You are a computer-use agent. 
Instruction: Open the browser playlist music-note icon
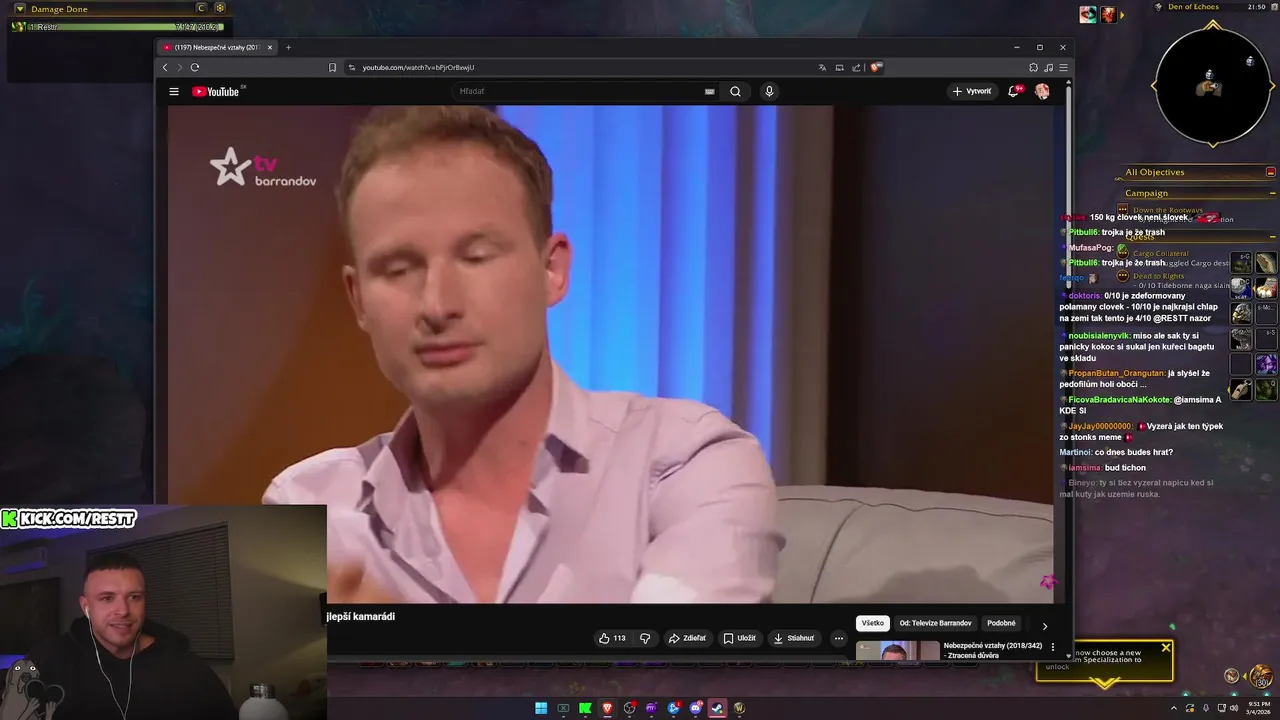[1048, 67]
